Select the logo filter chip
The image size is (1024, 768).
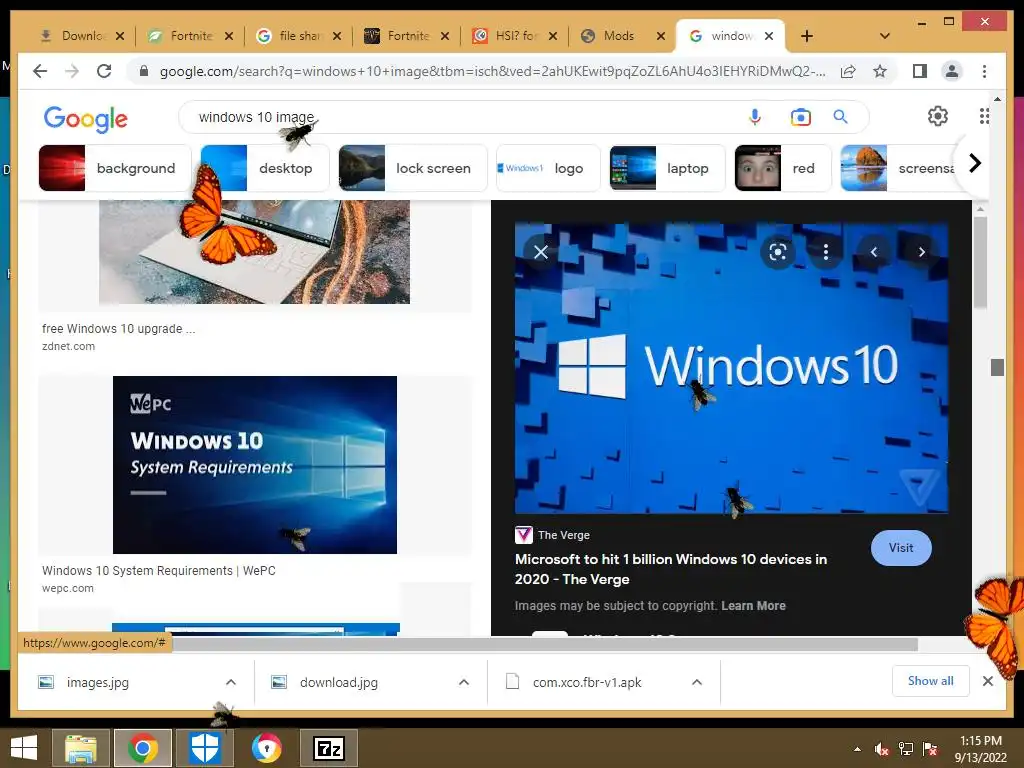point(548,168)
